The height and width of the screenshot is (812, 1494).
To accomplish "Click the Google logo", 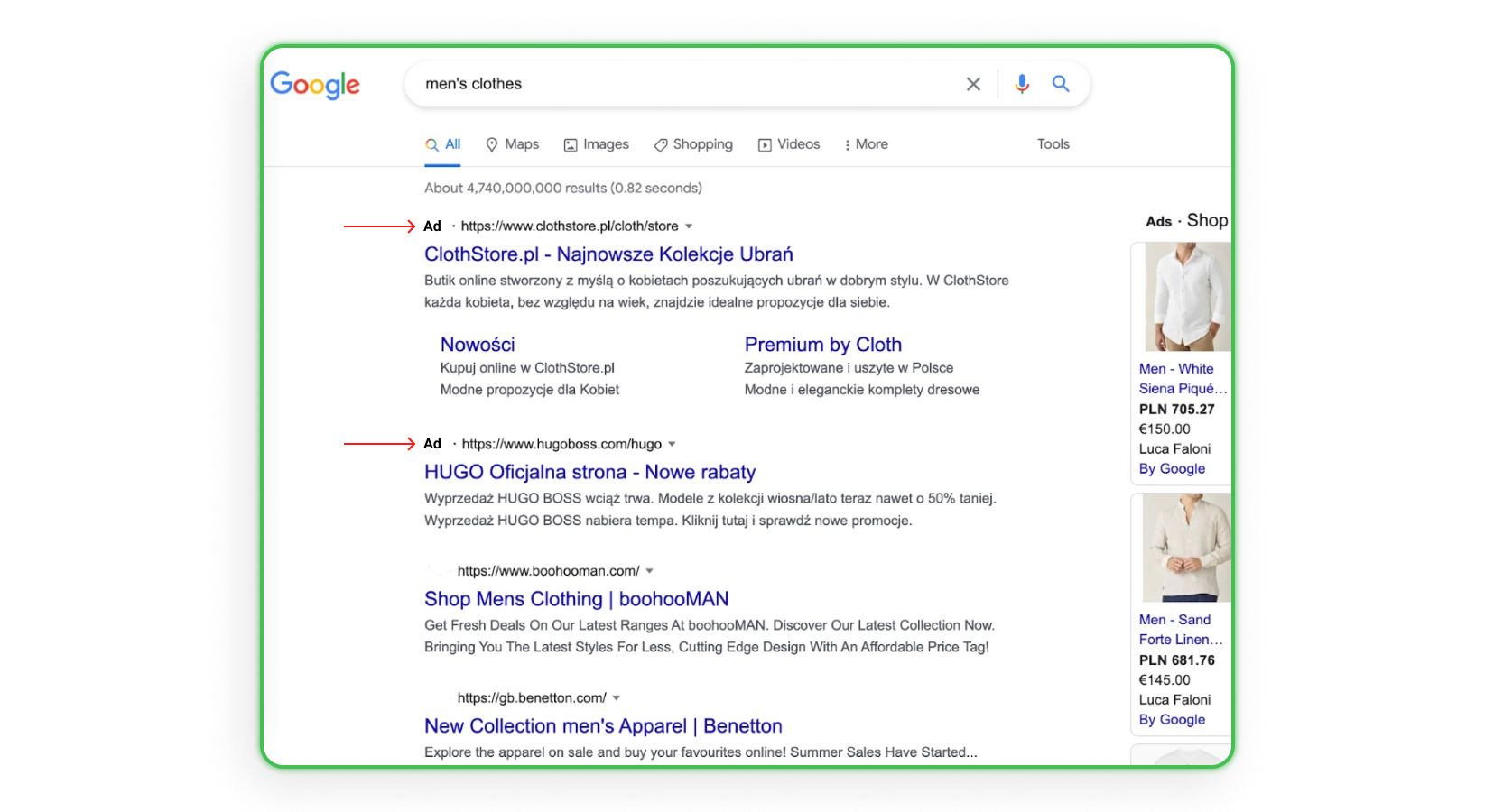I will [315, 84].
